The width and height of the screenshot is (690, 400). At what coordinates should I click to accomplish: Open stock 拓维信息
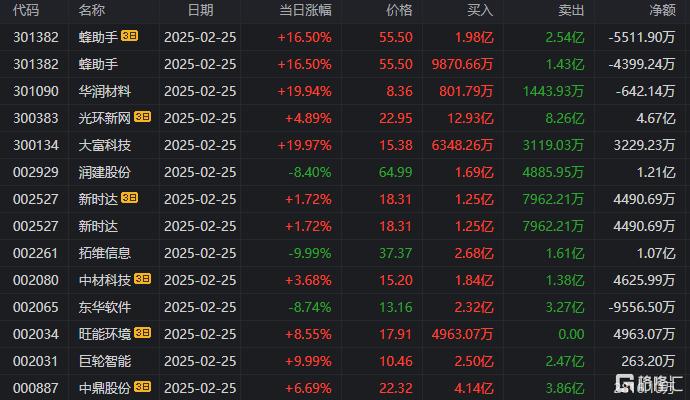pos(105,253)
